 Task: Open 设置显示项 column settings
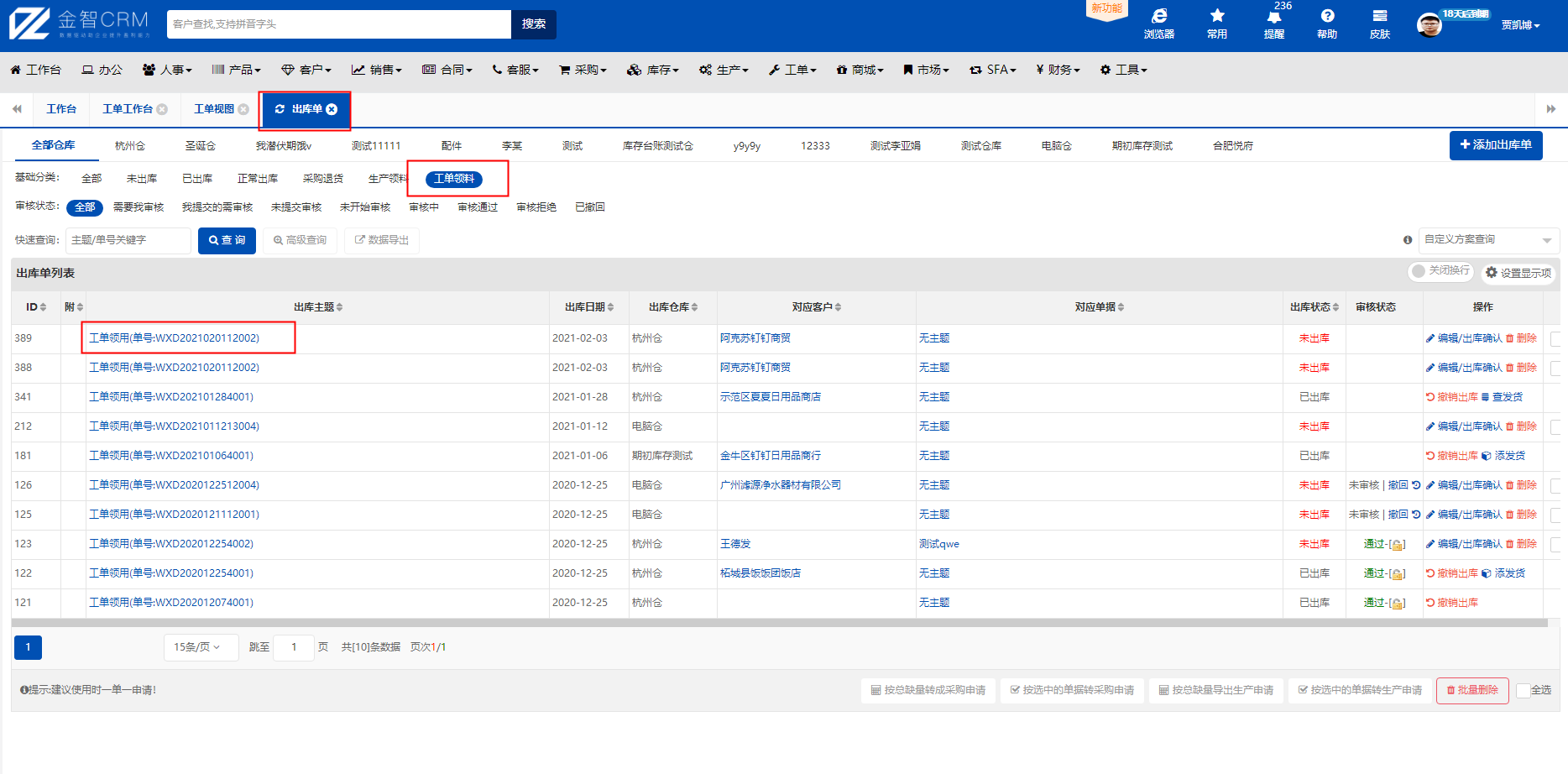1518,273
